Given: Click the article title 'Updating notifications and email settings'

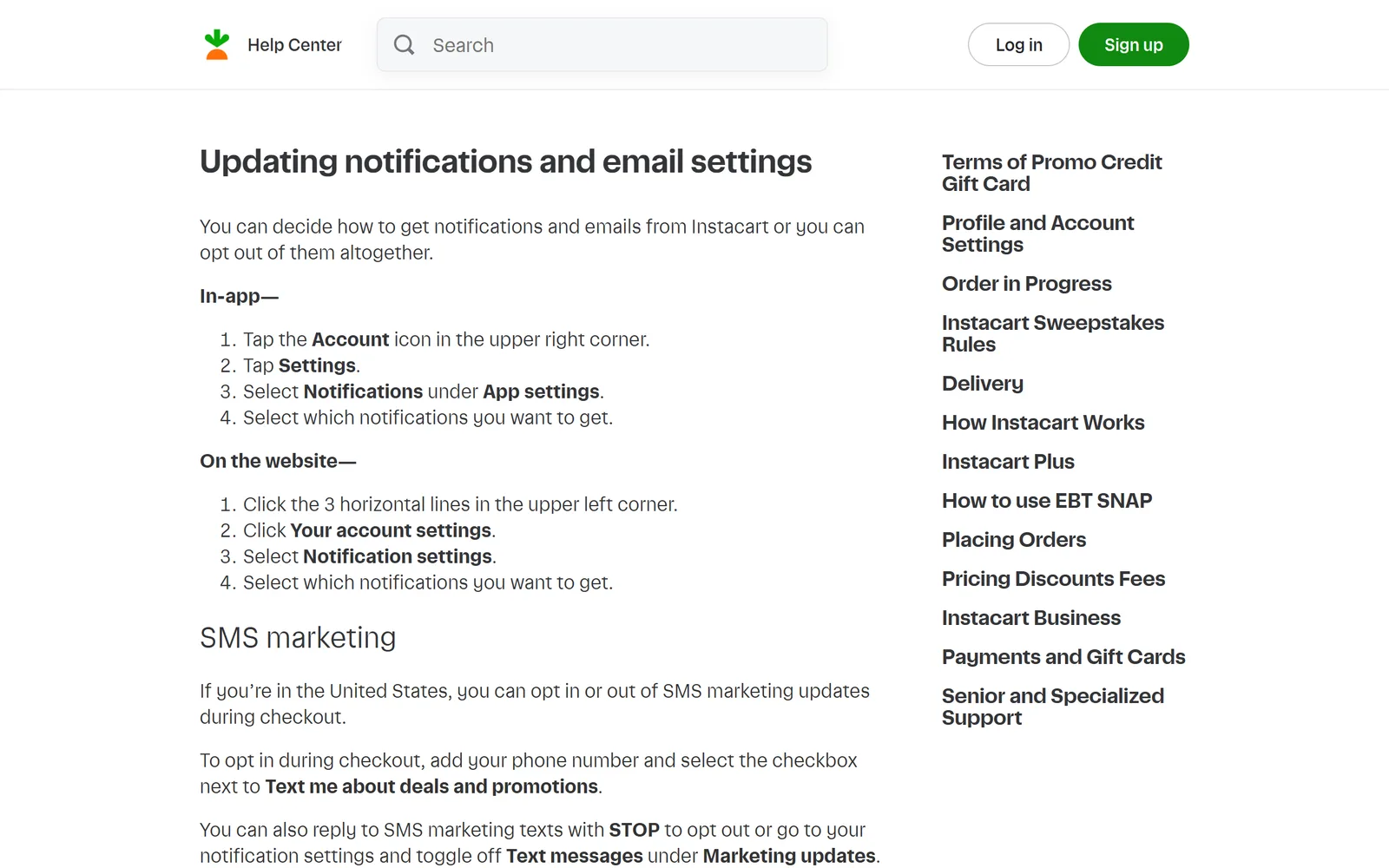Looking at the screenshot, I should coord(505,161).
